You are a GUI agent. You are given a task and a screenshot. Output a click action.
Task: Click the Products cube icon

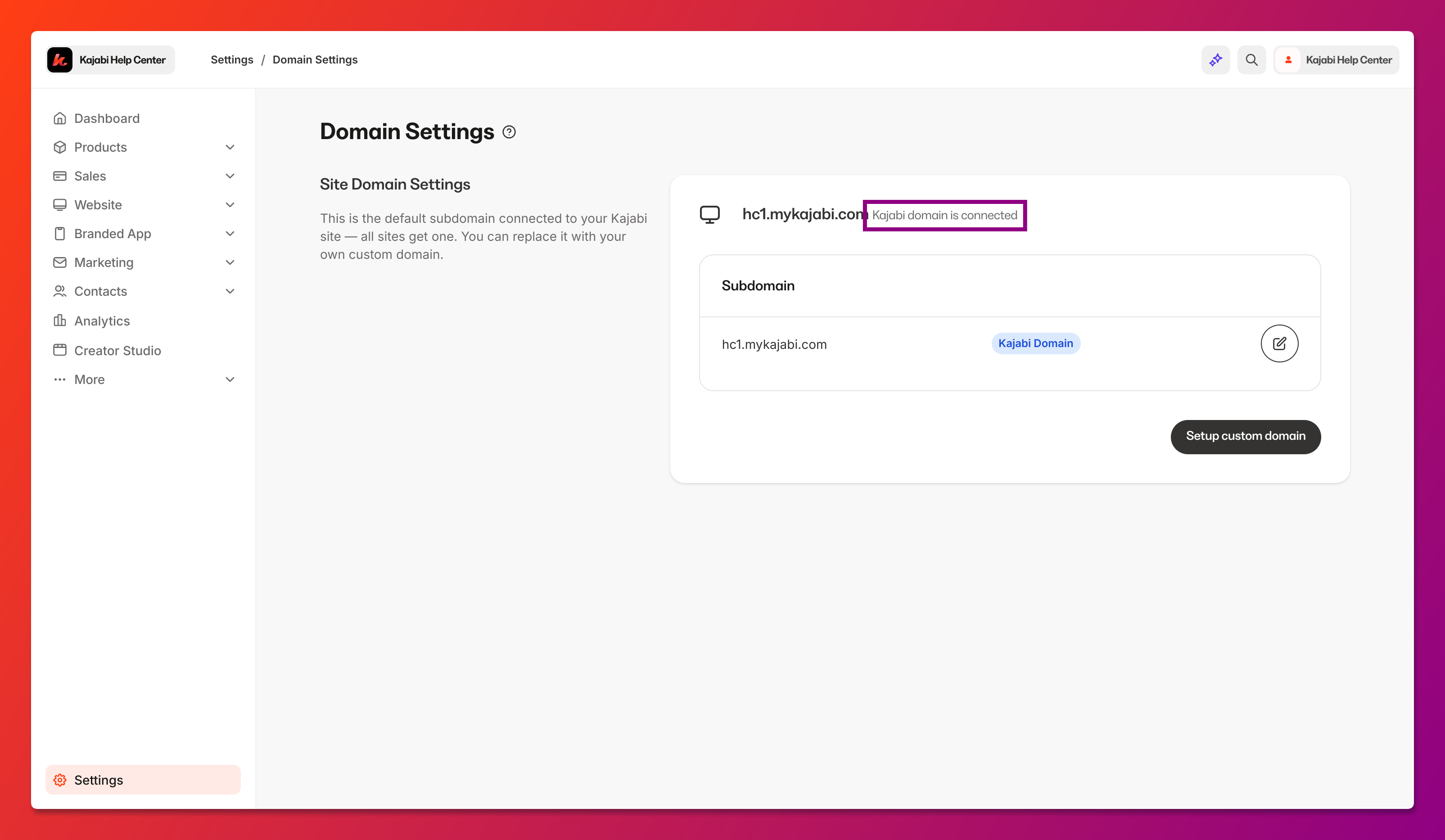(59, 147)
